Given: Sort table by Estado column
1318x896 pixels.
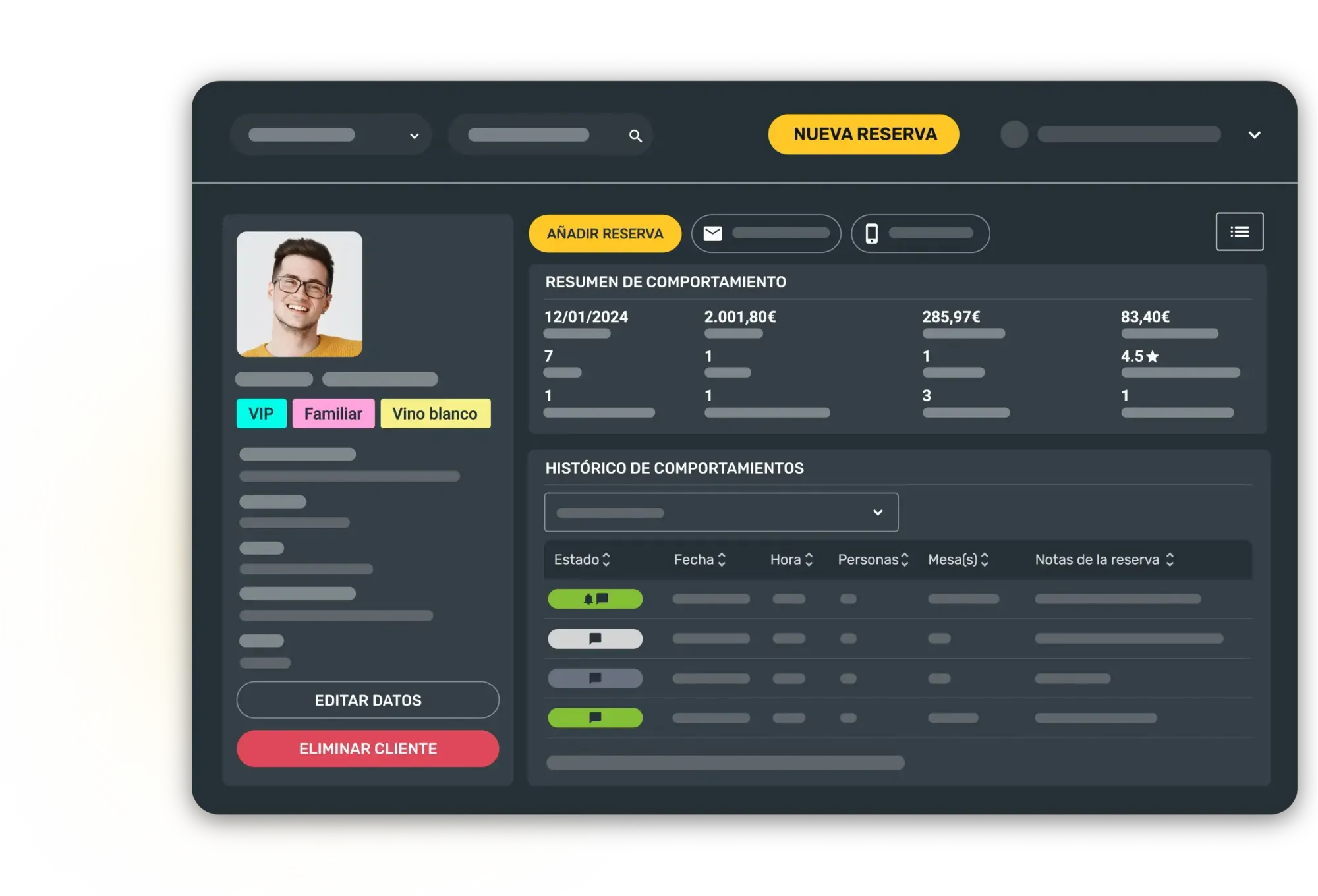Looking at the screenshot, I should click(582, 559).
